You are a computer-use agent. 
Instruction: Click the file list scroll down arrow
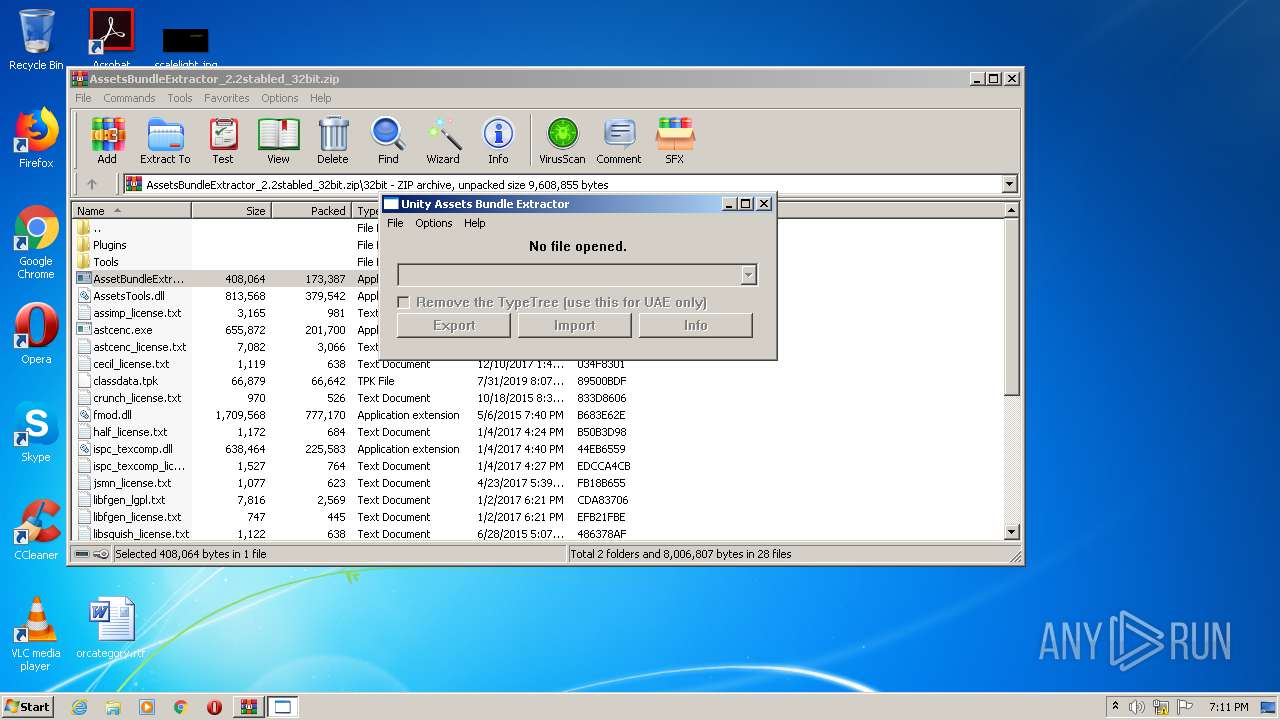1011,532
